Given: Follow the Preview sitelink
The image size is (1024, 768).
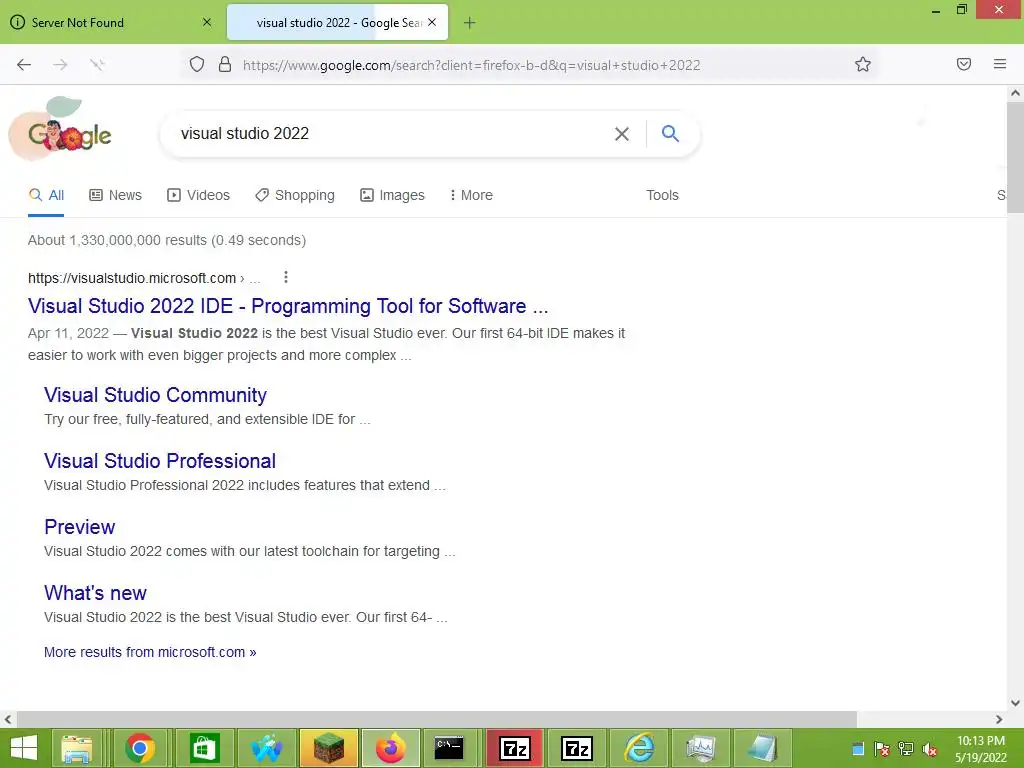Looking at the screenshot, I should point(80,527).
